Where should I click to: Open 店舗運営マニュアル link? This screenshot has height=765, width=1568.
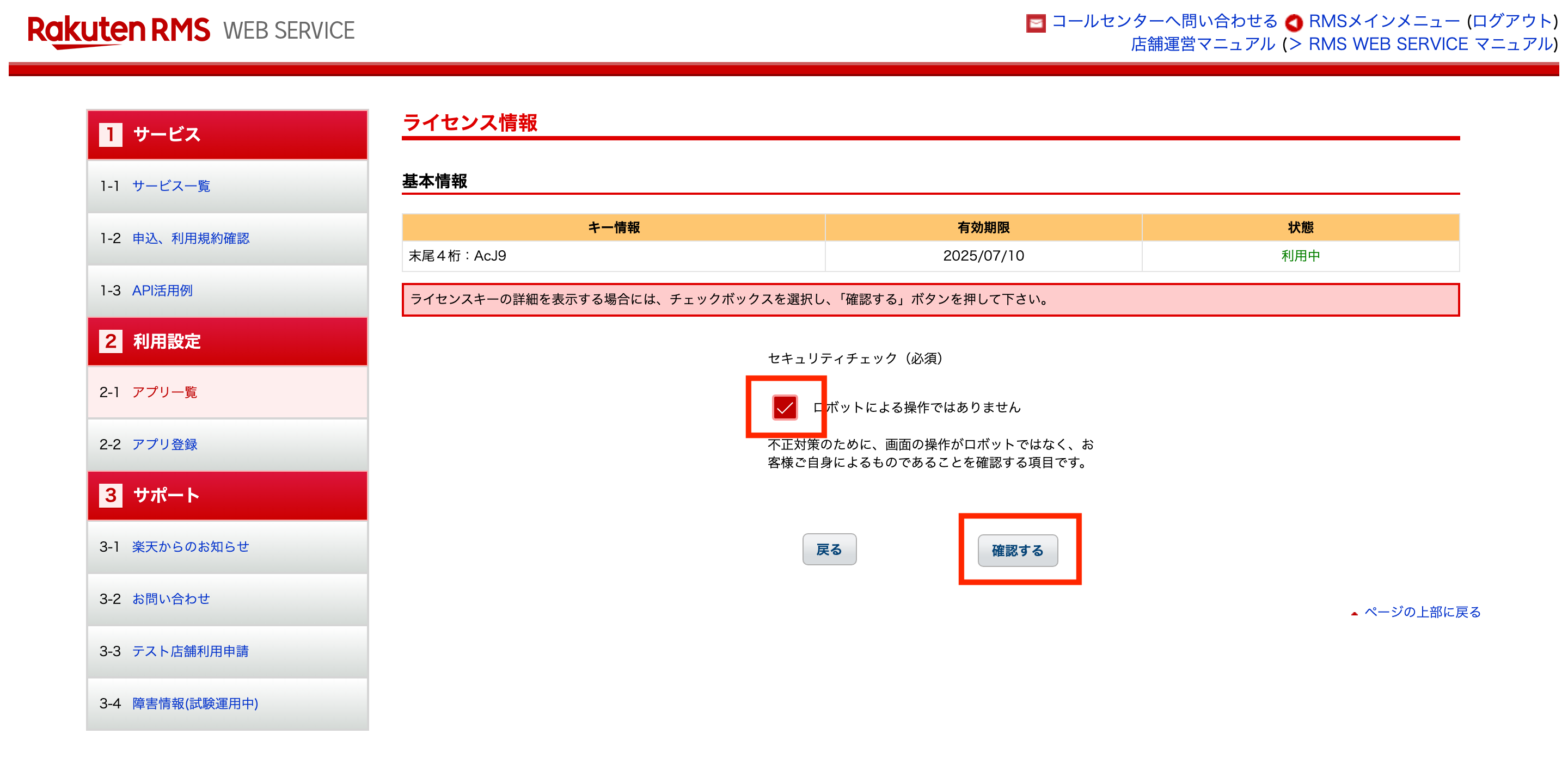[x=1202, y=45]
